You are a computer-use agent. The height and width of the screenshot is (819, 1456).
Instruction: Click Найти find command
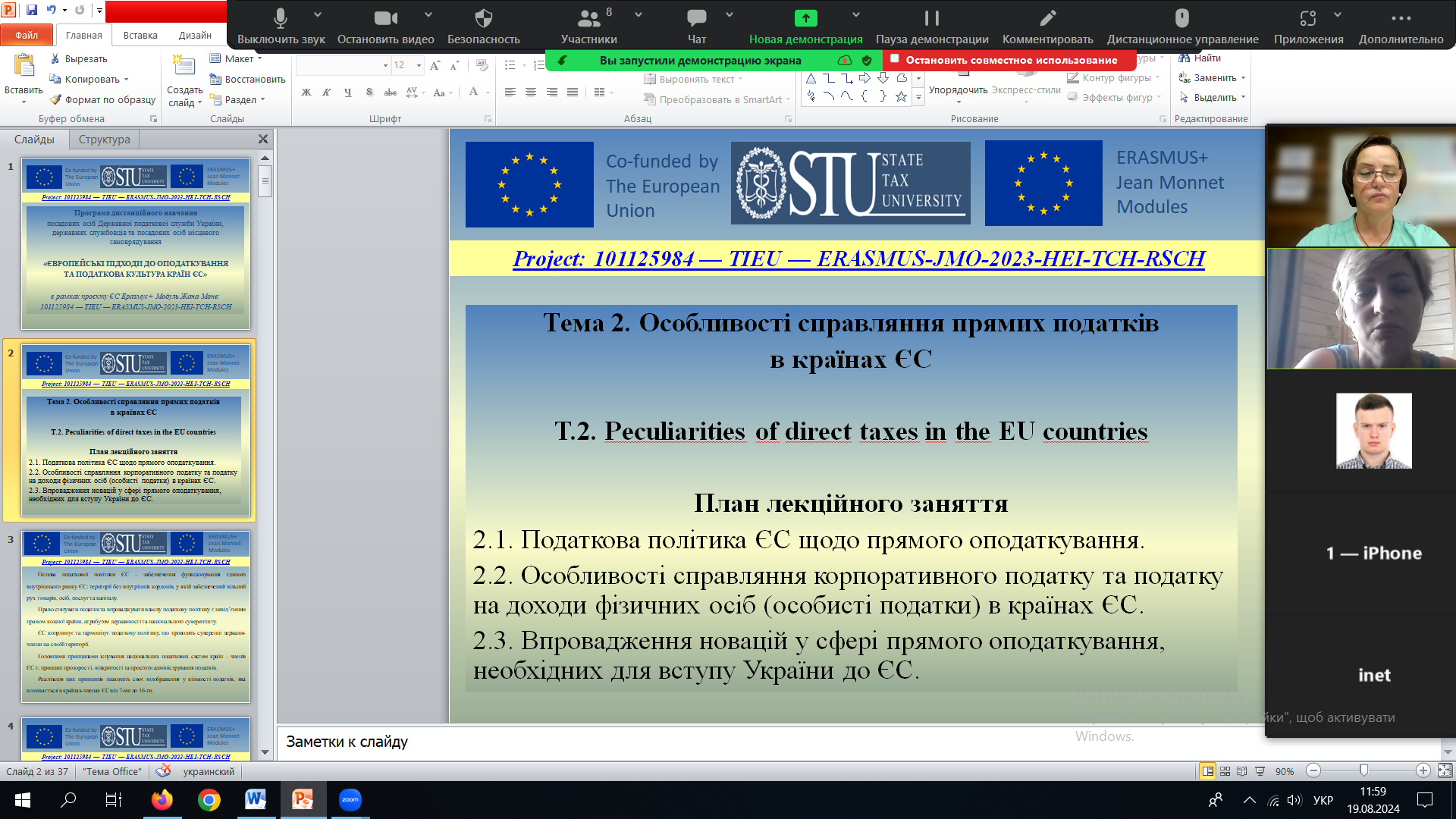1200,58
